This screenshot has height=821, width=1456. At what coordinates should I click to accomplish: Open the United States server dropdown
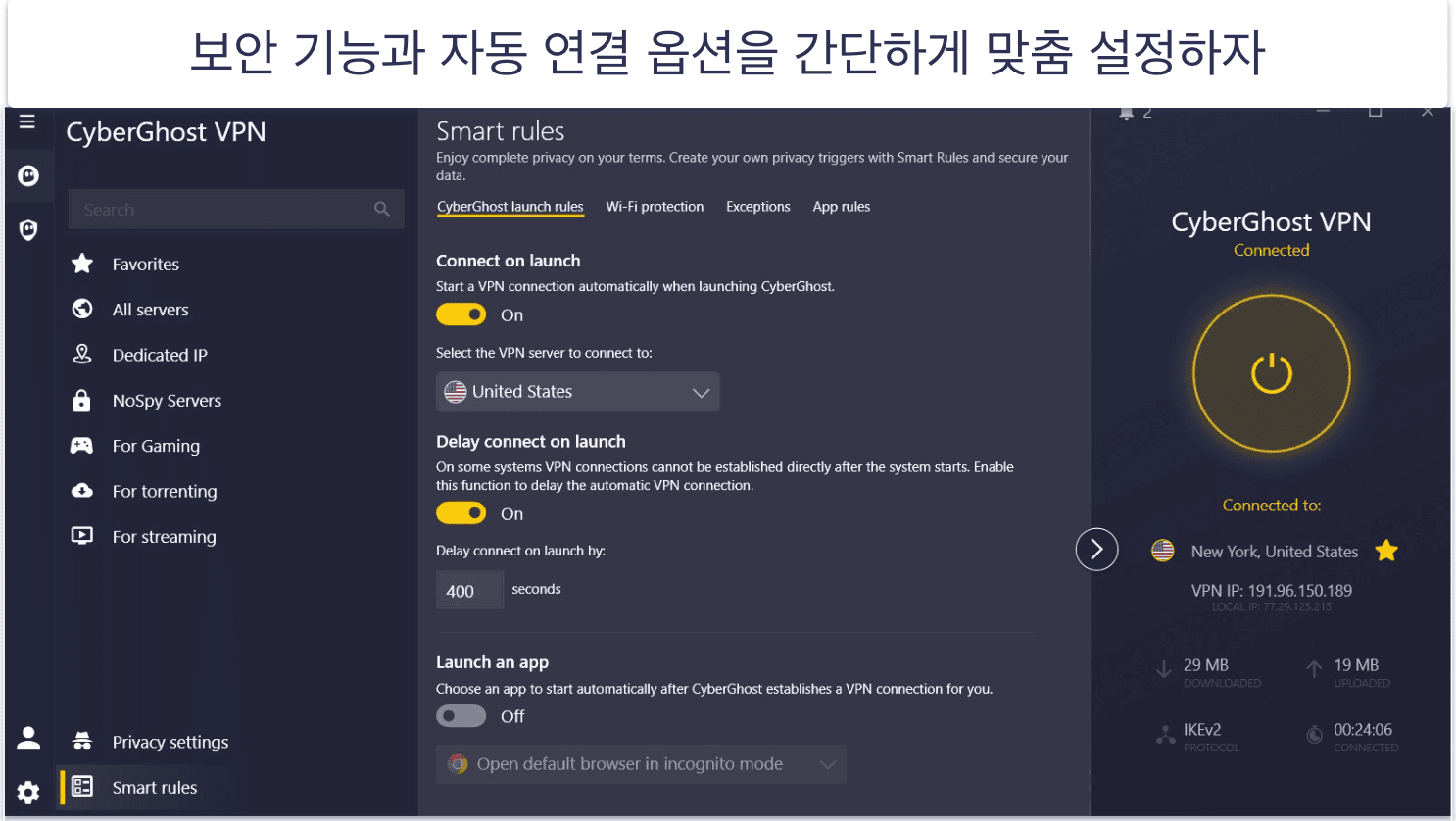point(578,391)
